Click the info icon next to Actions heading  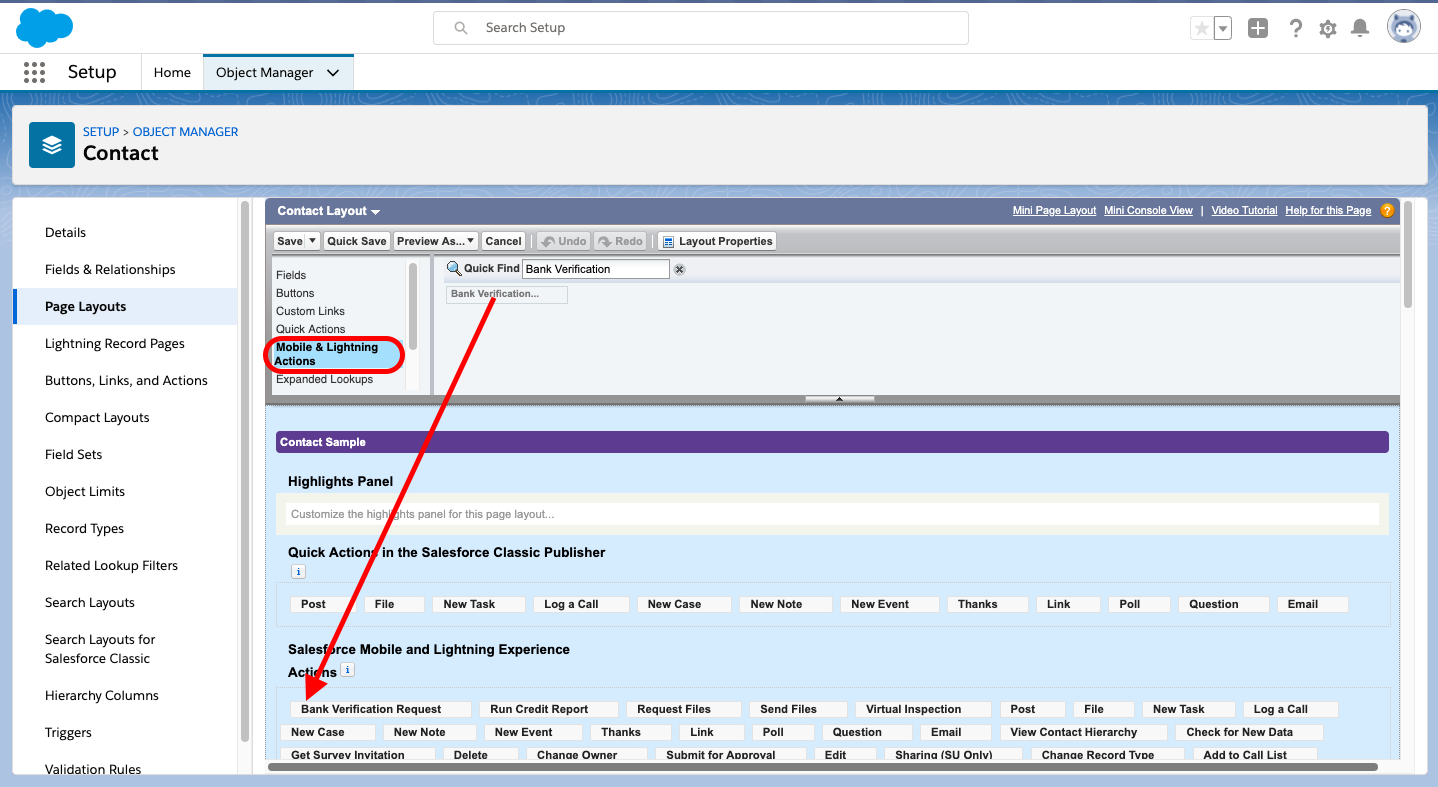[348, 670]
